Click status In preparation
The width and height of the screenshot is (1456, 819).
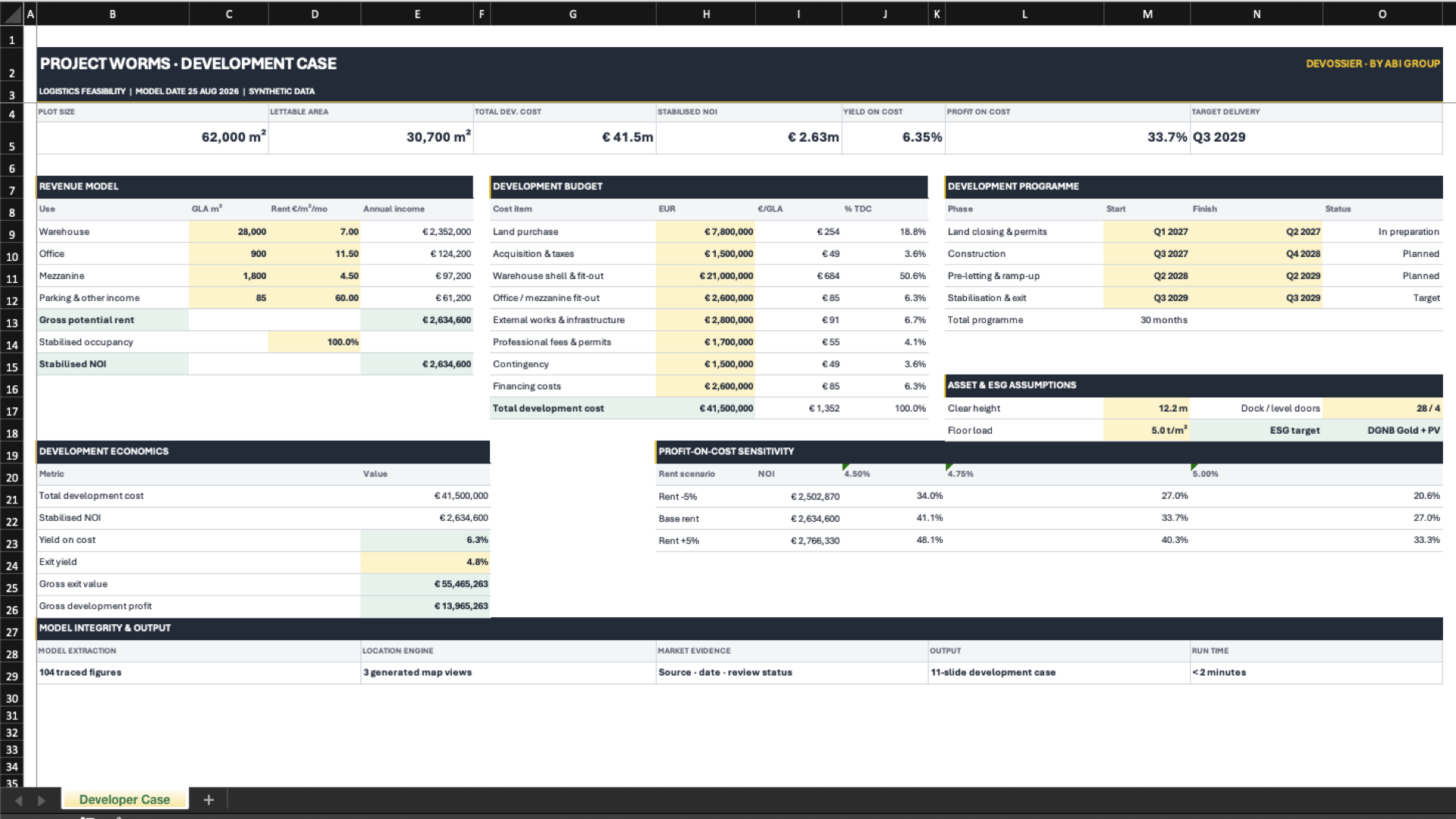click(x=1382, y=232)
